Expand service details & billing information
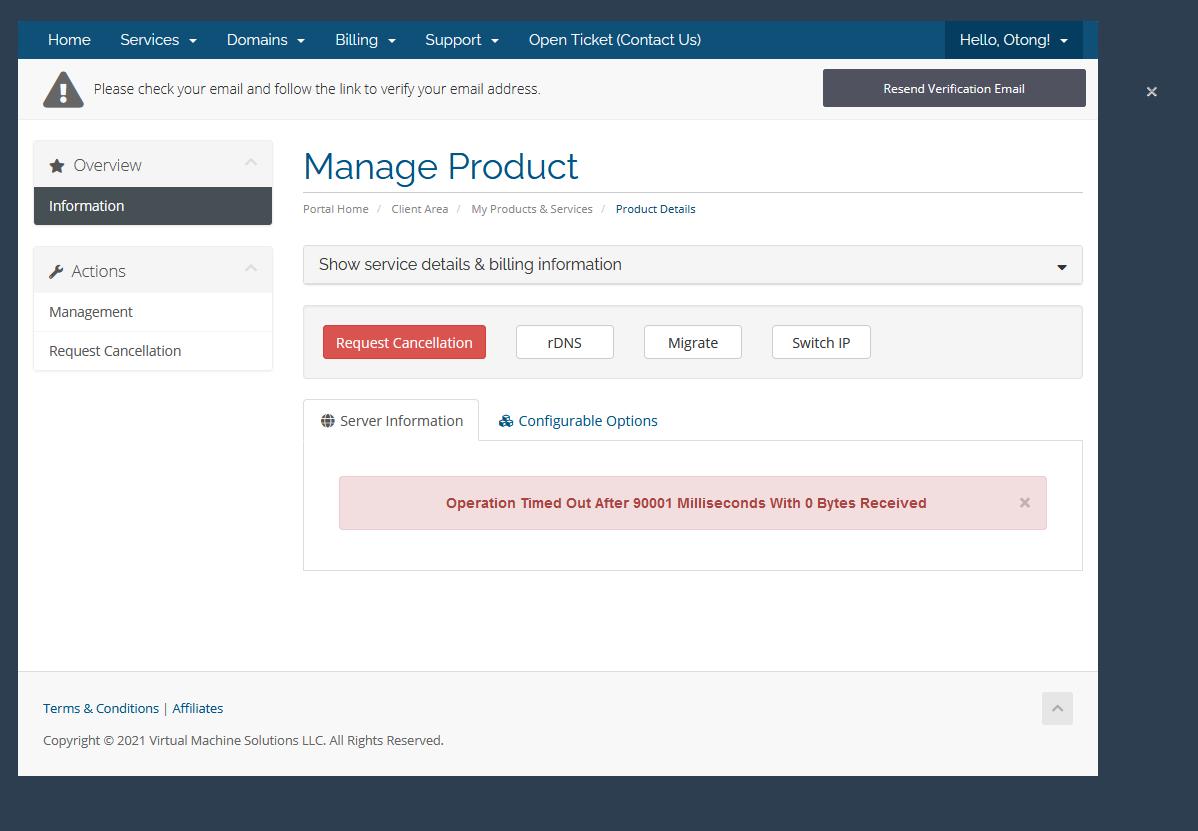Viewport: 1198px width, 831px height. tap(693, 265)
